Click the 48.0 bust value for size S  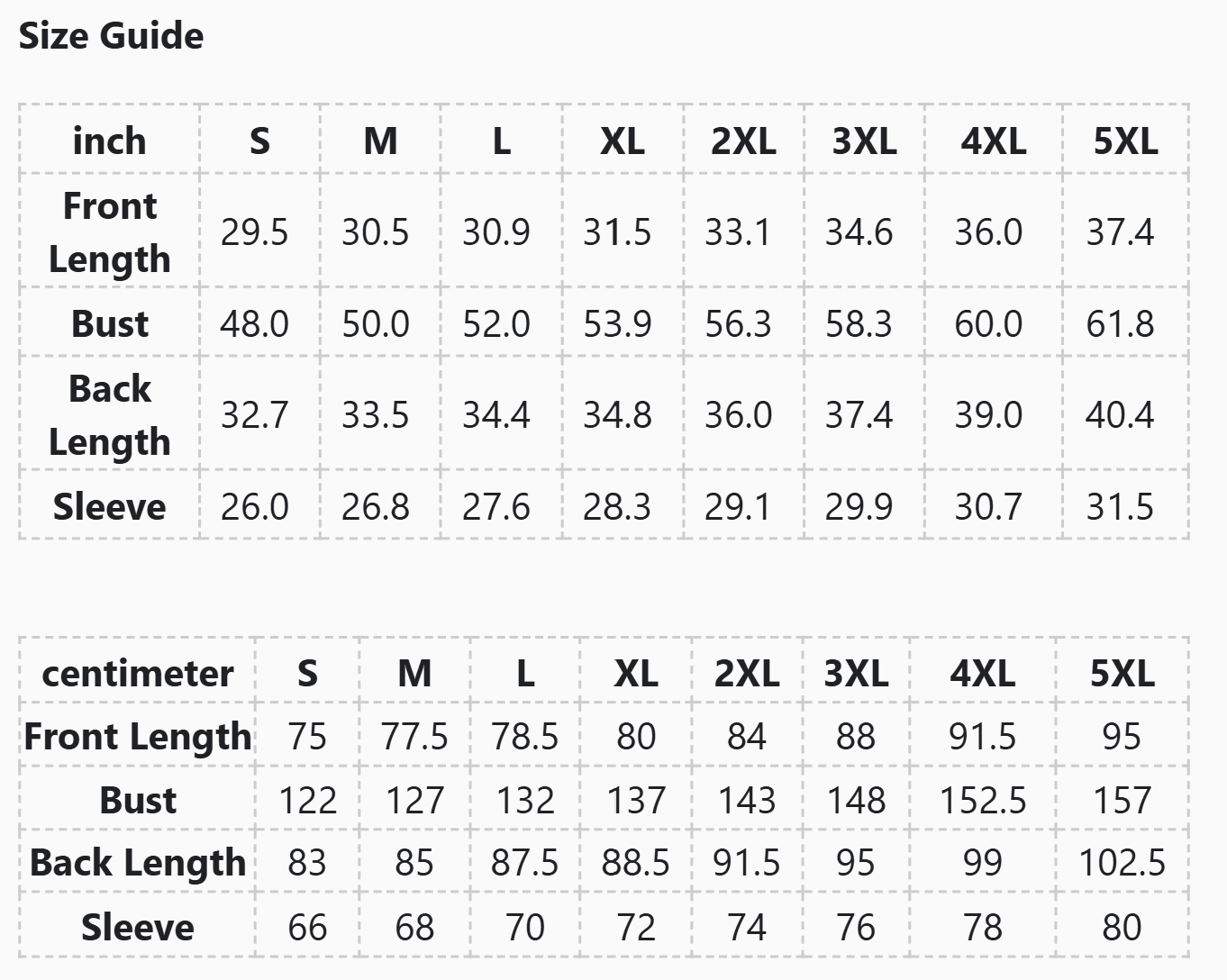[x=254, y=323]
